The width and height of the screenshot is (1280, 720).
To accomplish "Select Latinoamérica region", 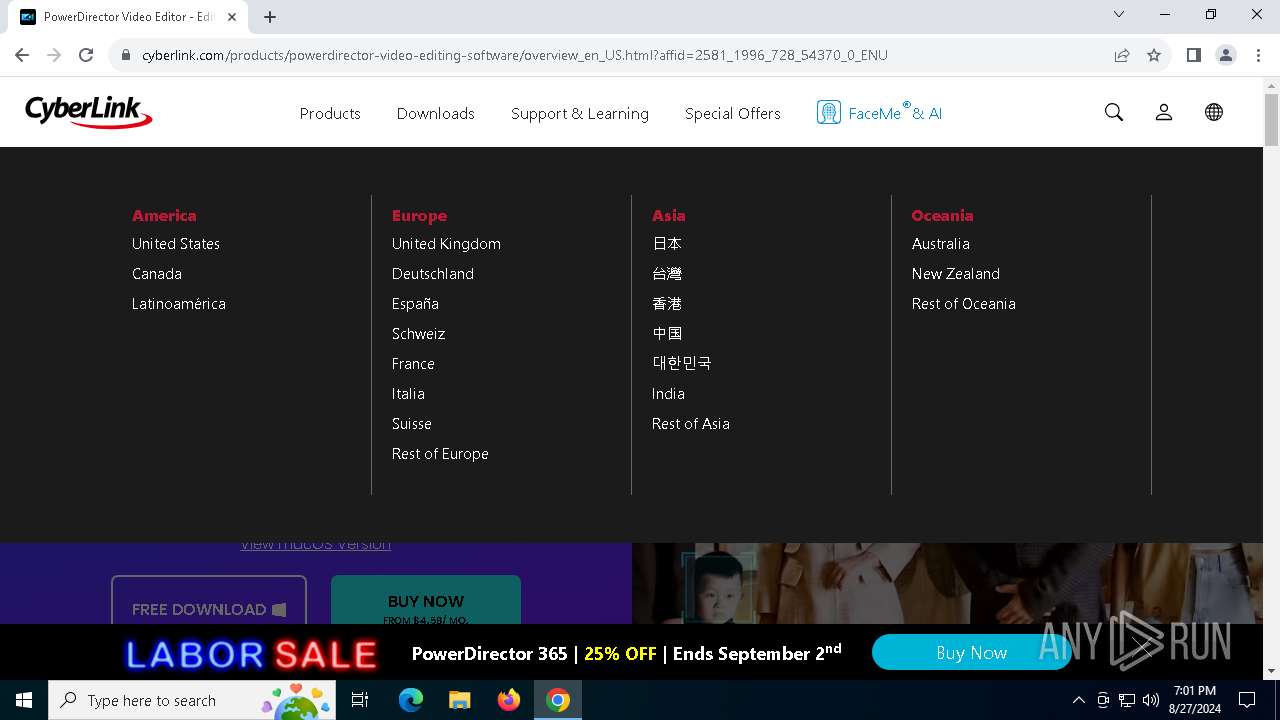I will pyautogui.click(x=179, y=304).
